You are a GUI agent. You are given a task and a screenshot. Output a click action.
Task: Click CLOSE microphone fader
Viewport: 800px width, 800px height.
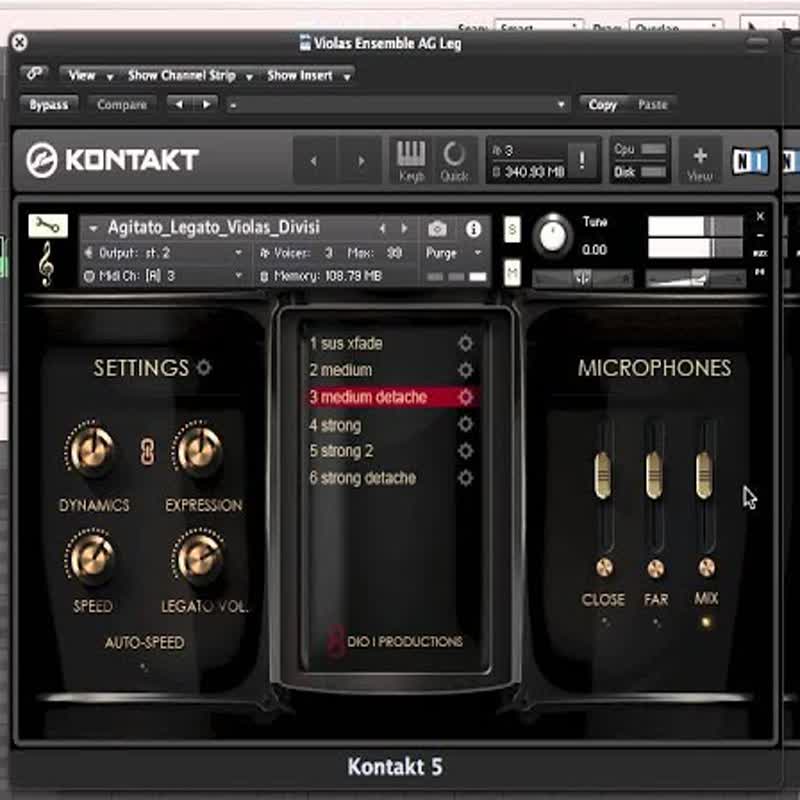pos(603,475)
